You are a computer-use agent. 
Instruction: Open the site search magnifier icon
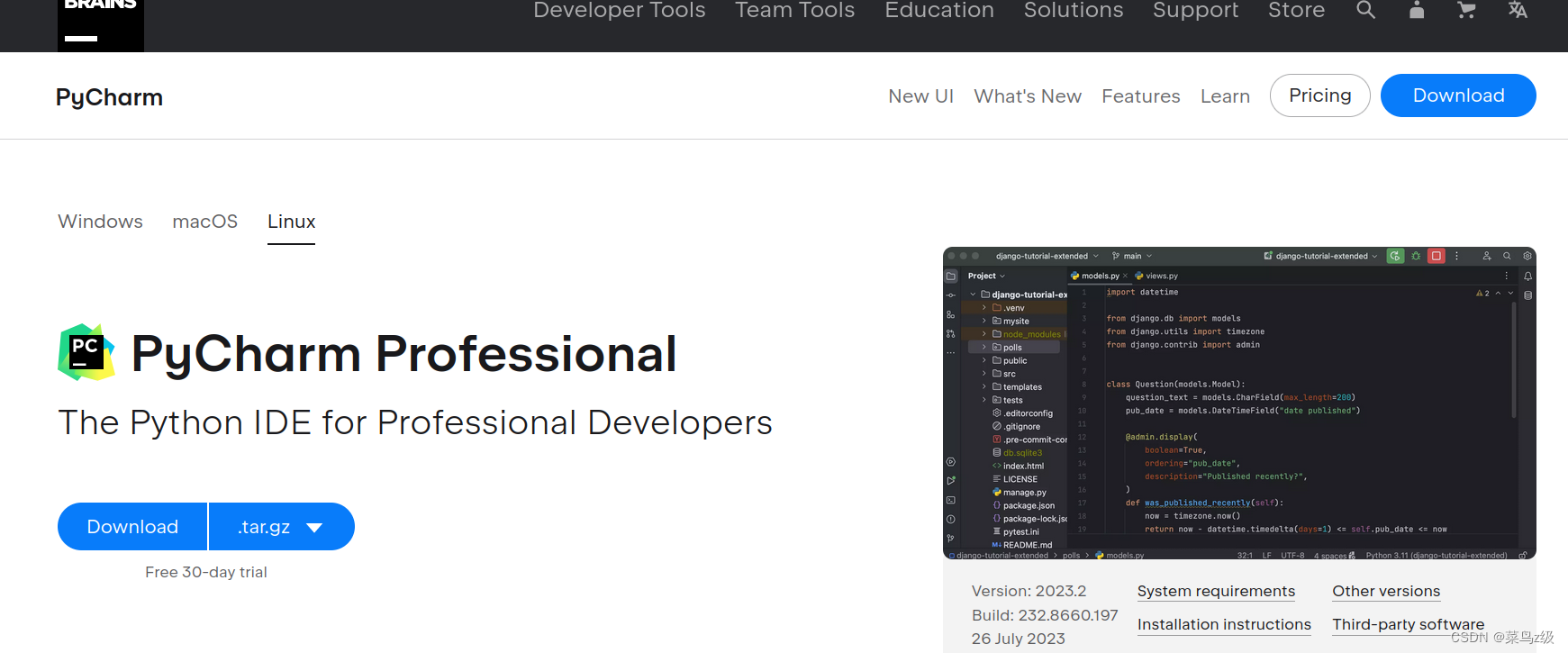pyautogui.click(x=1366, y=10)
